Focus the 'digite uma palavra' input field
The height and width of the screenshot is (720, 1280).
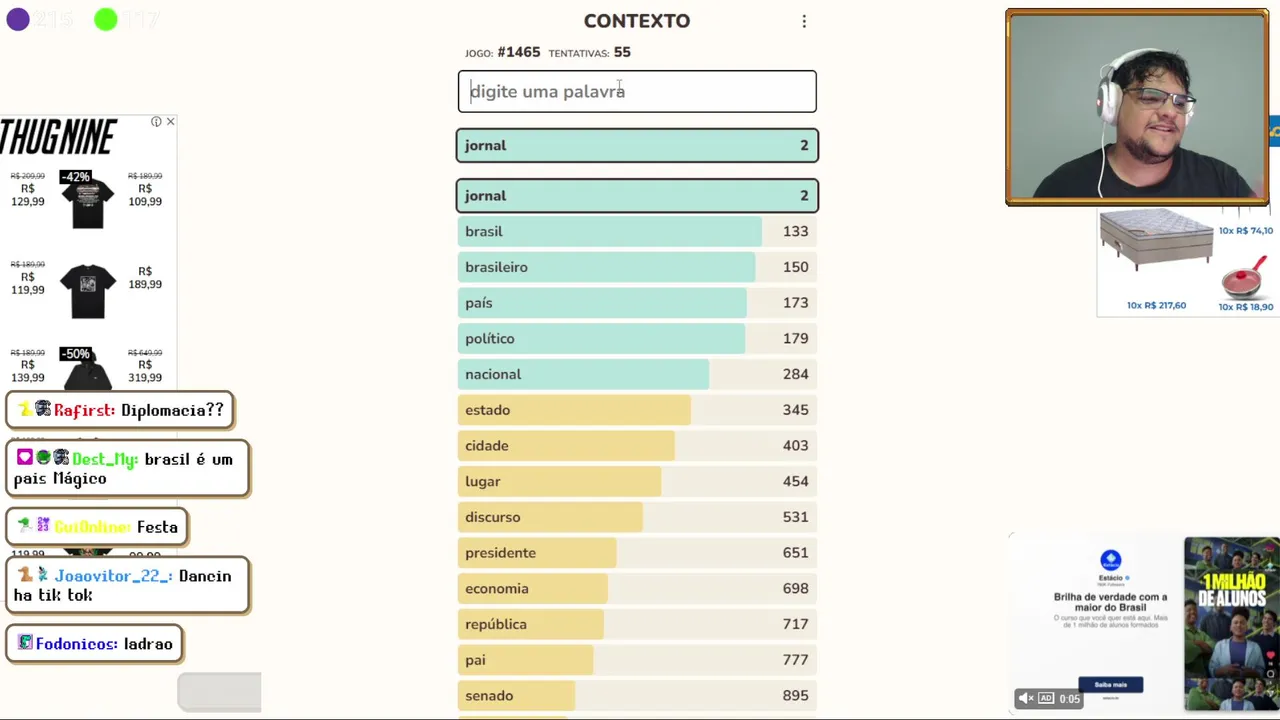(x=637, y=91)
